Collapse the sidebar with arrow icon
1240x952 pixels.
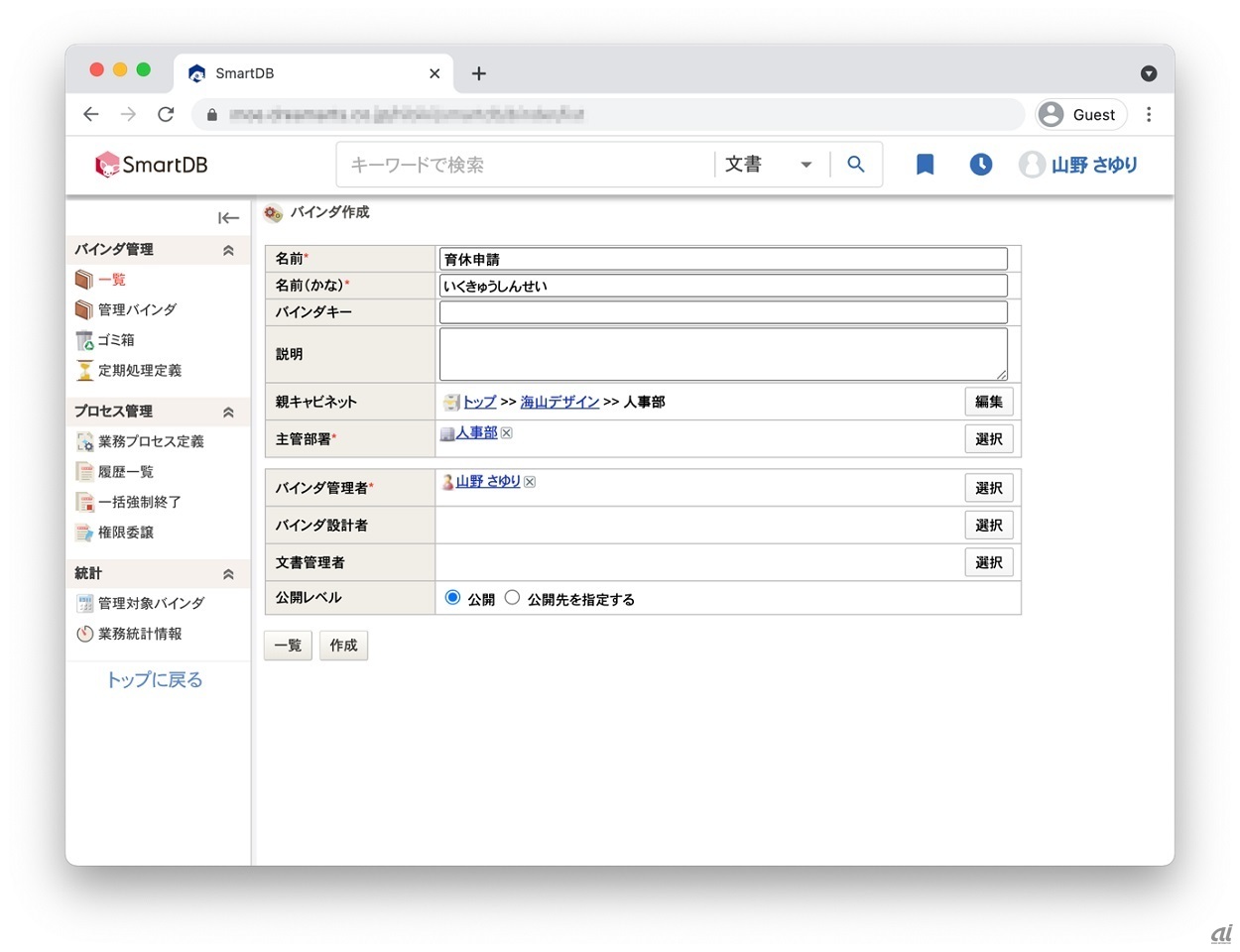228,218
